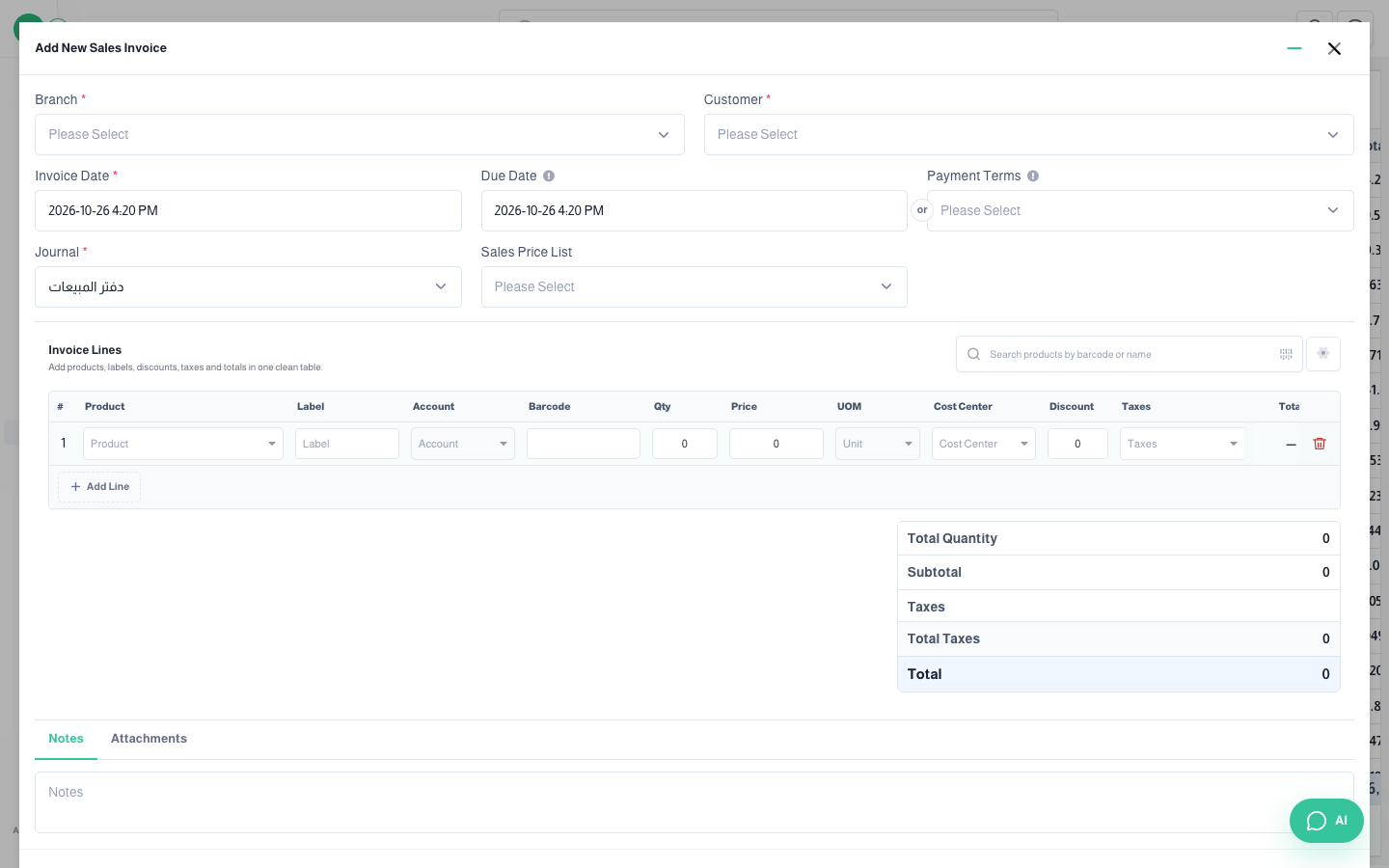
Task: Click the Barcode field in line 1
Action: pos(584,444)
